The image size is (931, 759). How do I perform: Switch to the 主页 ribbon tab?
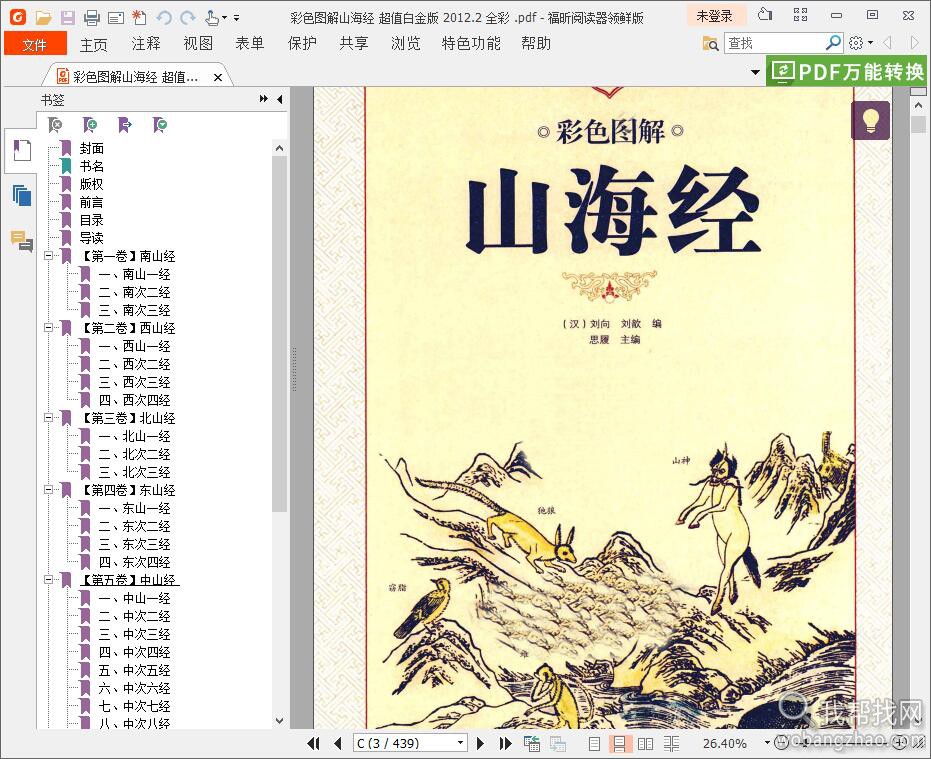point(94,44)
